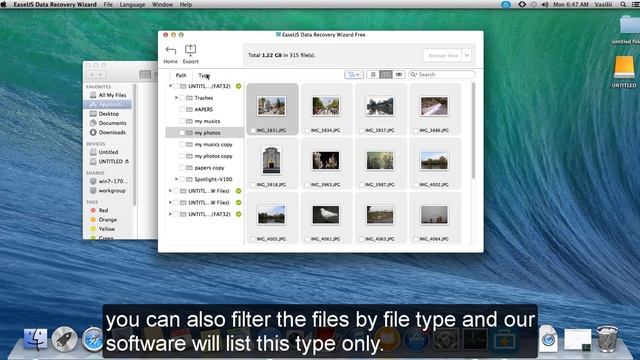The height and width of the screenshot is (360, 640).
Task: Check the papers copy checkbox
Action: point(182,168)
